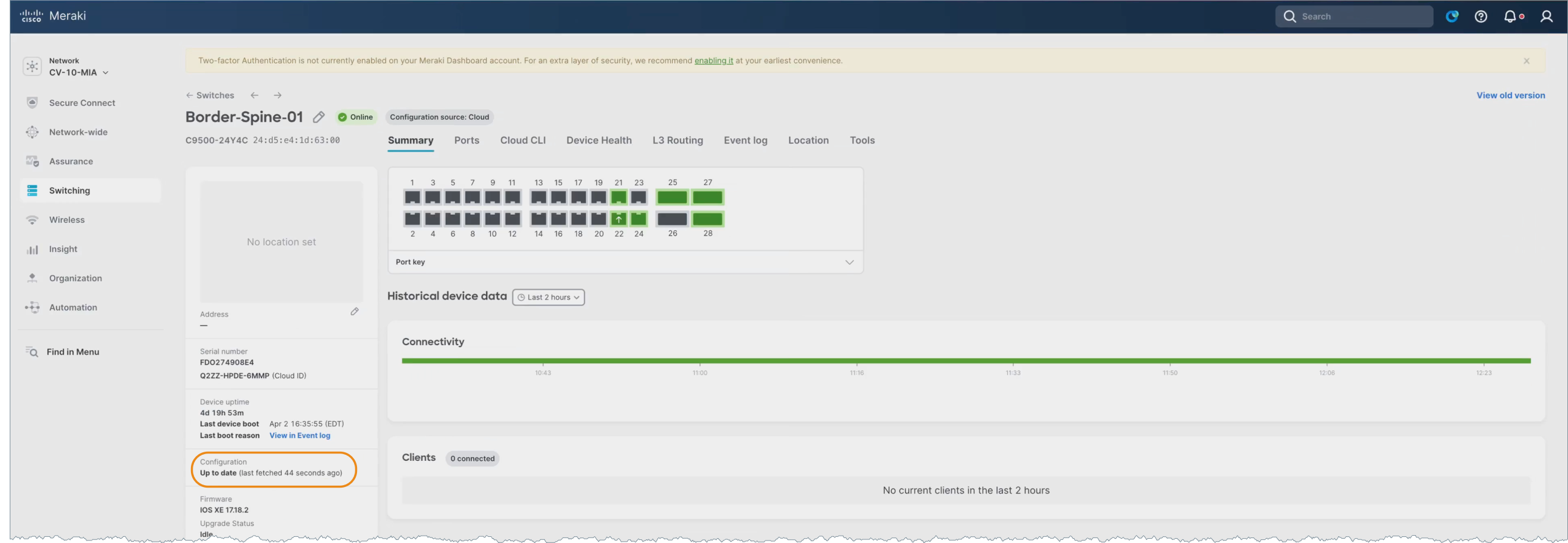Click the Search input field

click(1354, 16)
